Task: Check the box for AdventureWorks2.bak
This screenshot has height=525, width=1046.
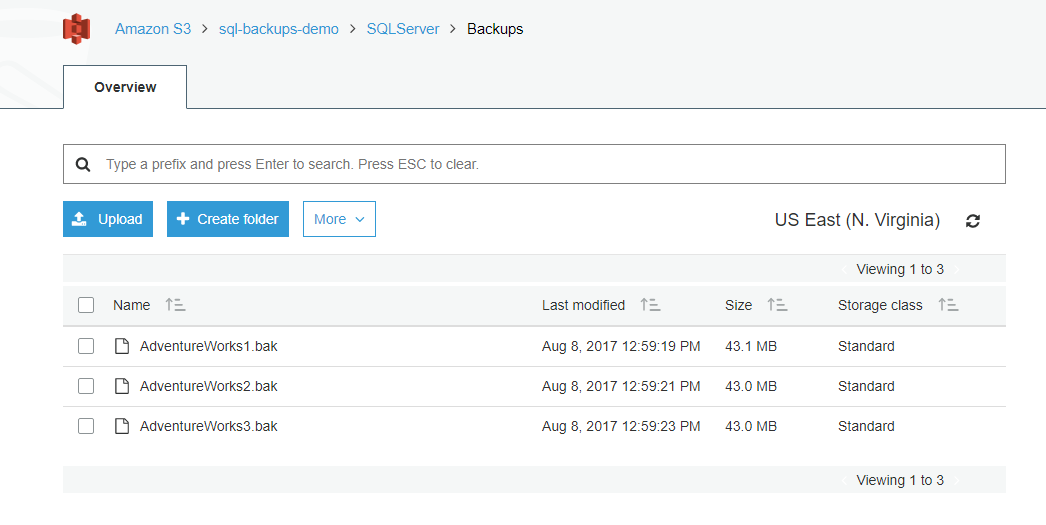Action: pos(86,386)
